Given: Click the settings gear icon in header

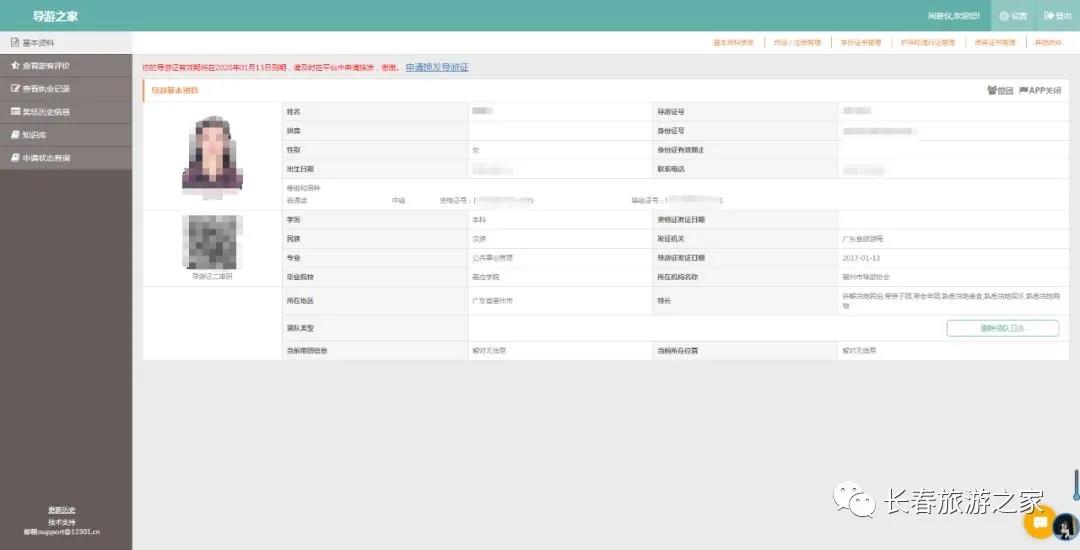Looking at the screenshot, I should [x=1004, y=16].
